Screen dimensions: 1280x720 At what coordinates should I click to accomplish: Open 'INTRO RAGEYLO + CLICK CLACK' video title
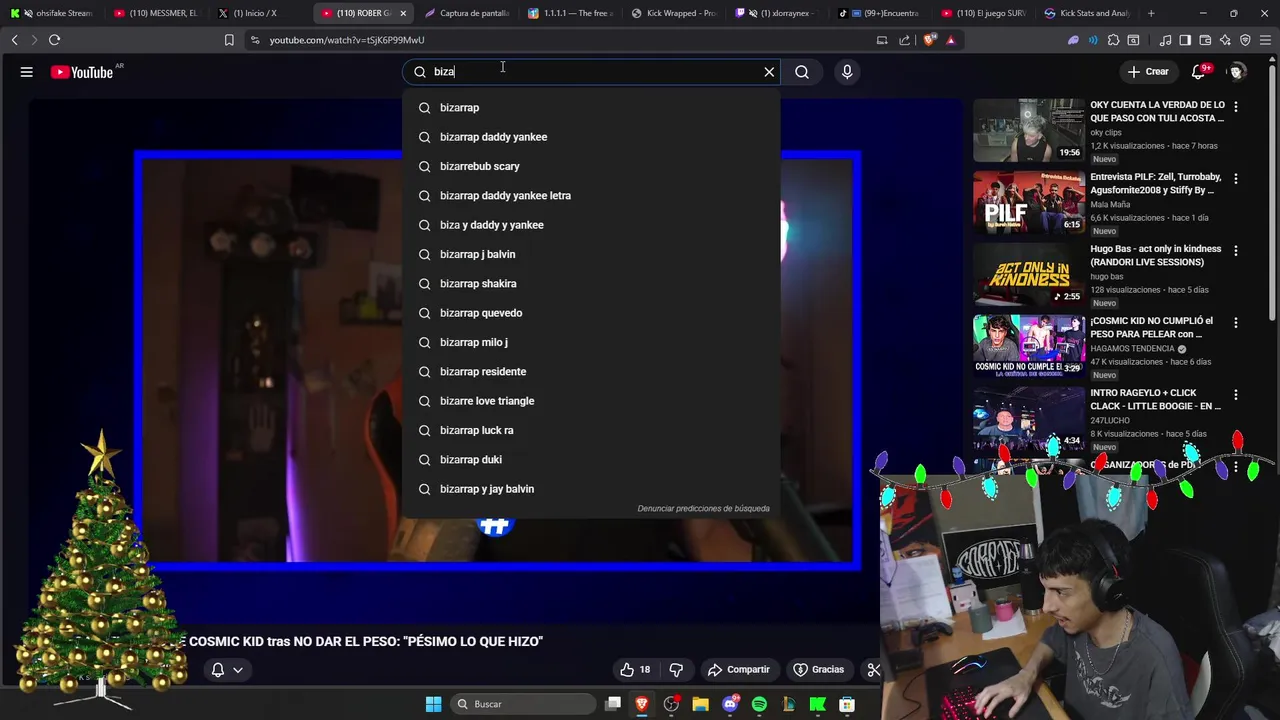(x=1156, y=399)
